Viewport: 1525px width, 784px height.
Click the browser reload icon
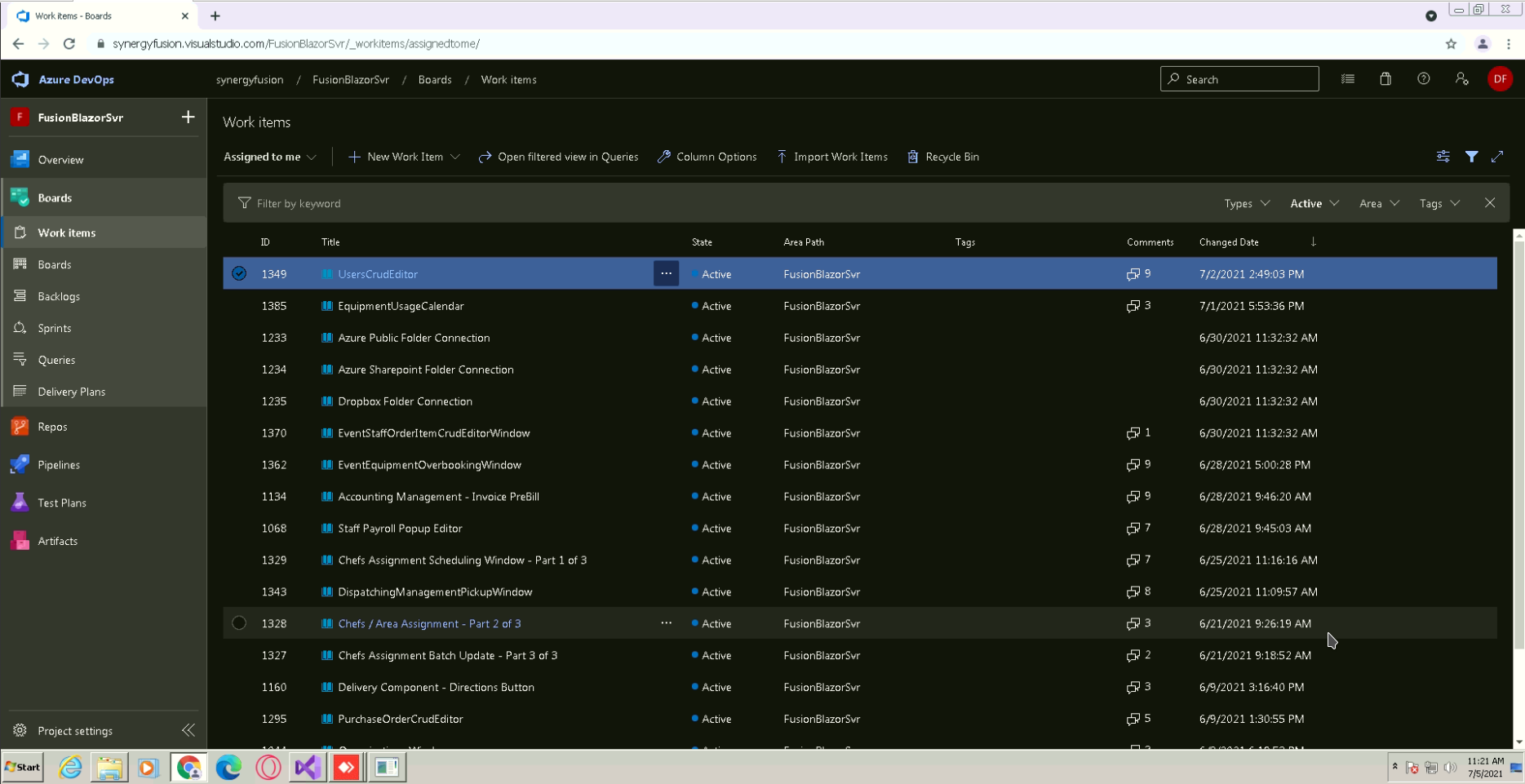(x=69, y=44)
